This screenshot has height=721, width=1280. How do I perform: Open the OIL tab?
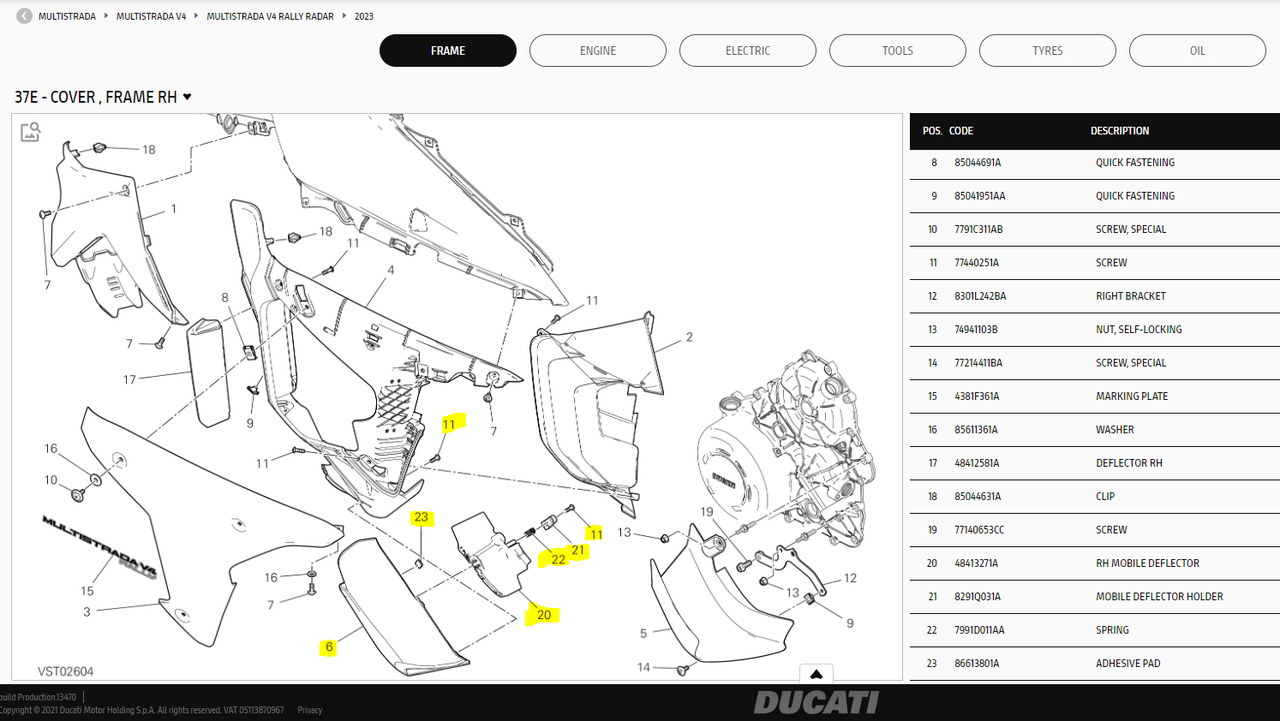coord(1198,51)
